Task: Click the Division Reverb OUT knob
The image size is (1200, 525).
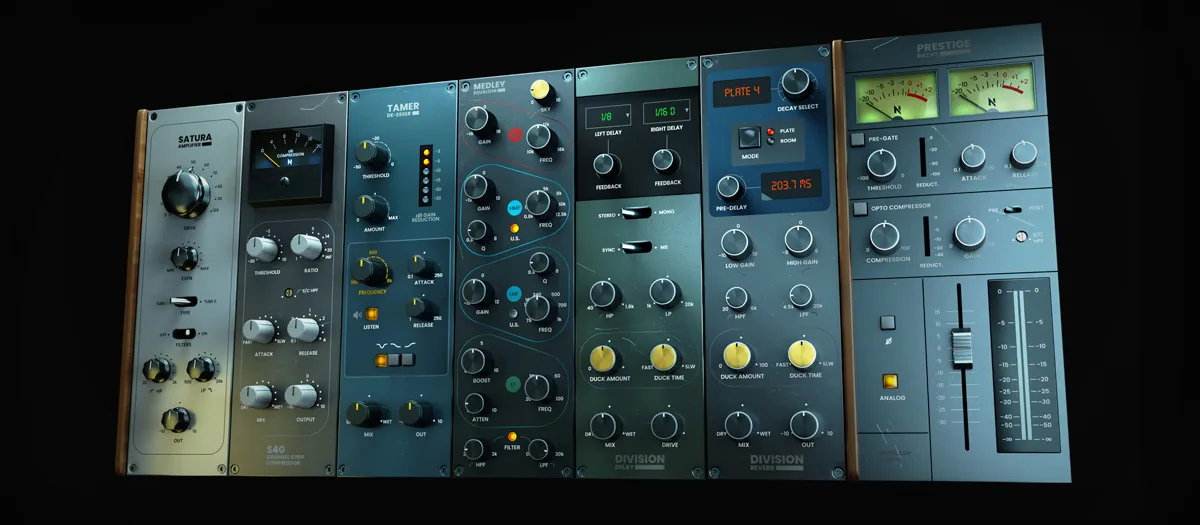Action: [x=804, y=425]
